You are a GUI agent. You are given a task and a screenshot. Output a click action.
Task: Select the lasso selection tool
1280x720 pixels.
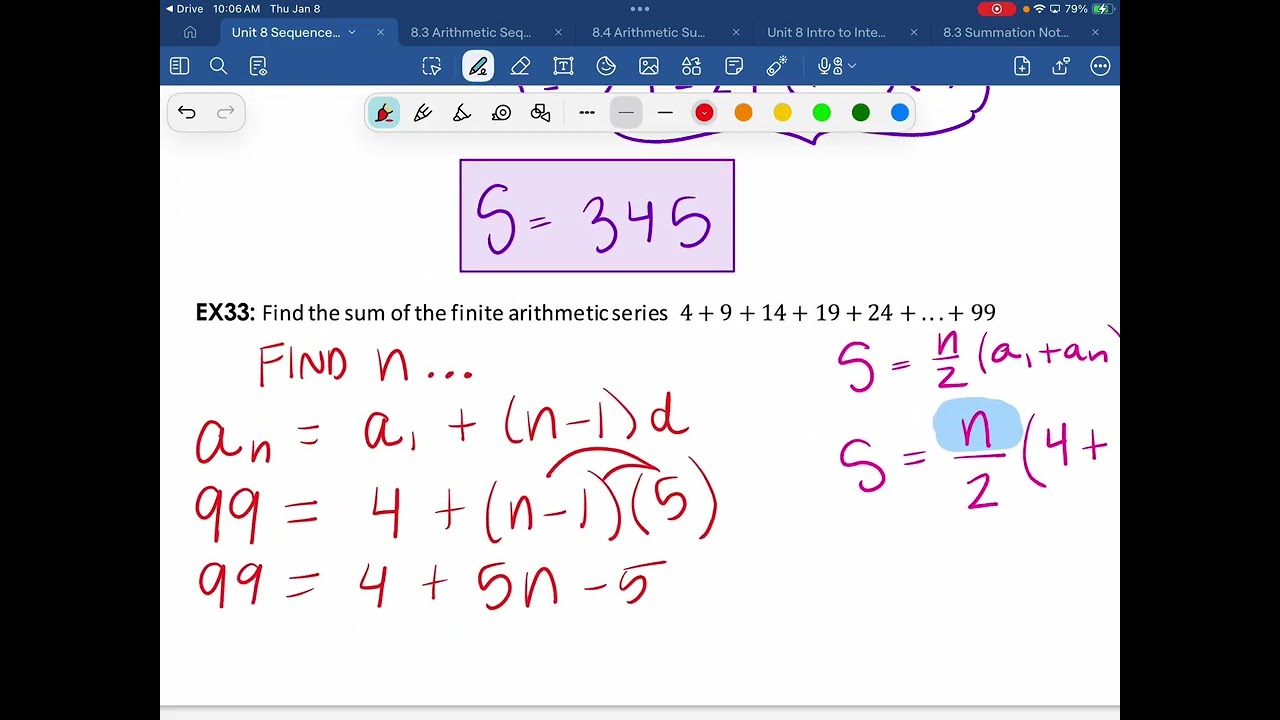pos(432,66)
